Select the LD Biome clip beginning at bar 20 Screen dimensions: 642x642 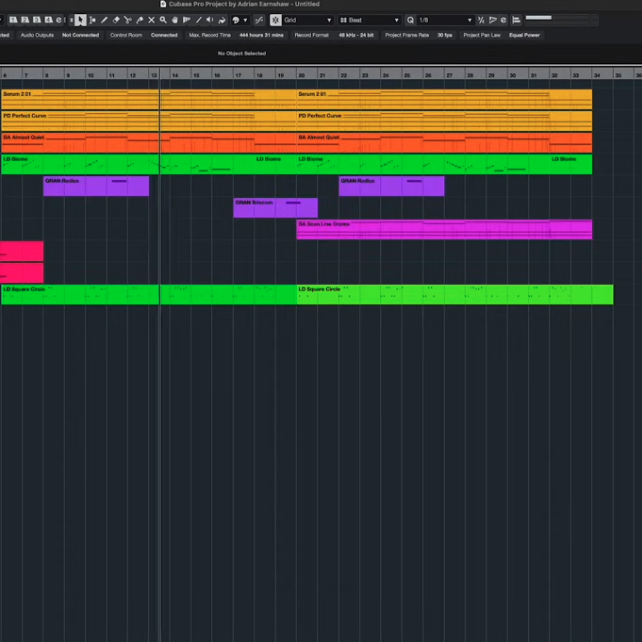[422, 164]
